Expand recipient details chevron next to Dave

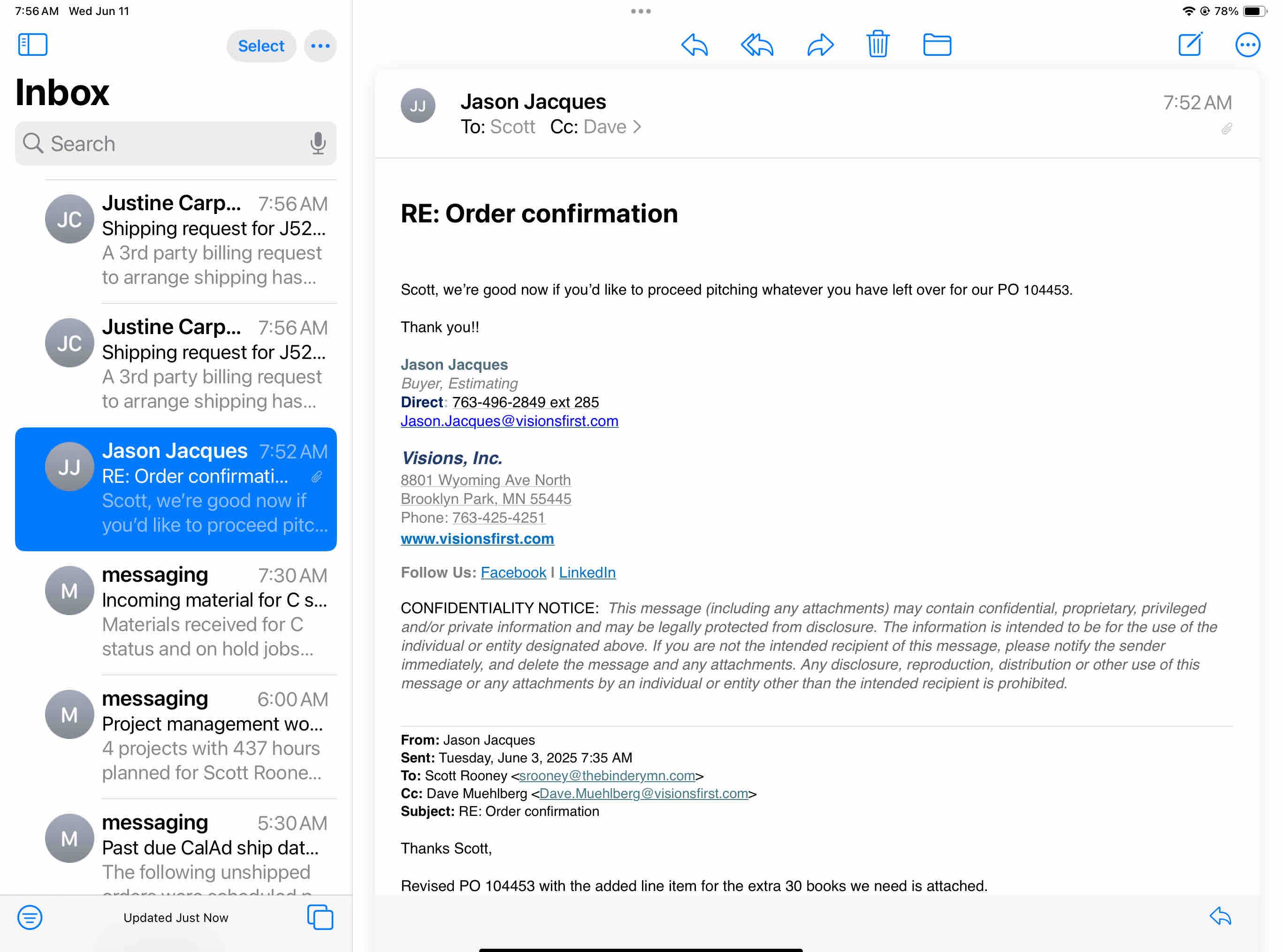tap(637, 127)
